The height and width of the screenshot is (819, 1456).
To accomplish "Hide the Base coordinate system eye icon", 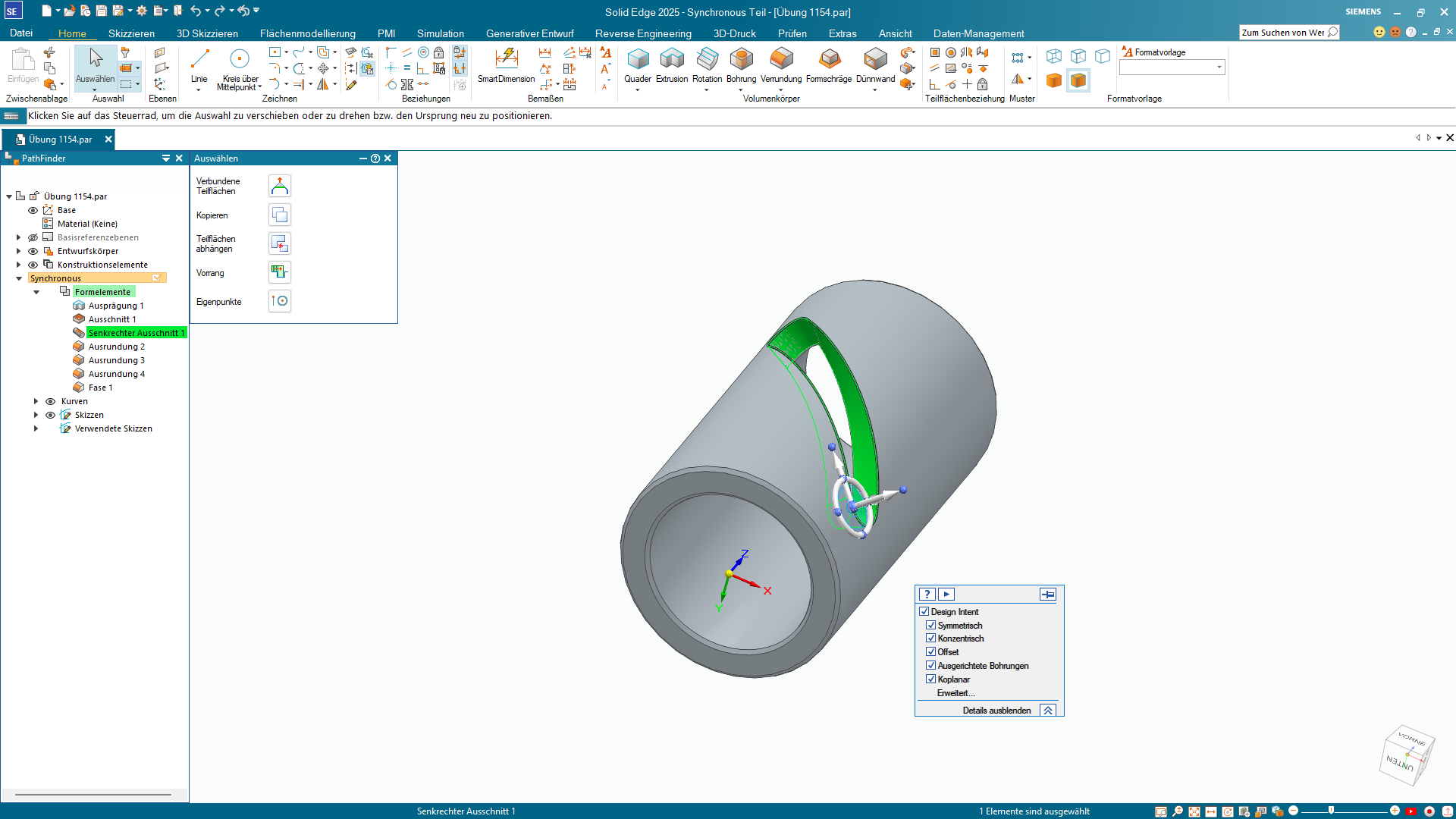I will [33, 210].
